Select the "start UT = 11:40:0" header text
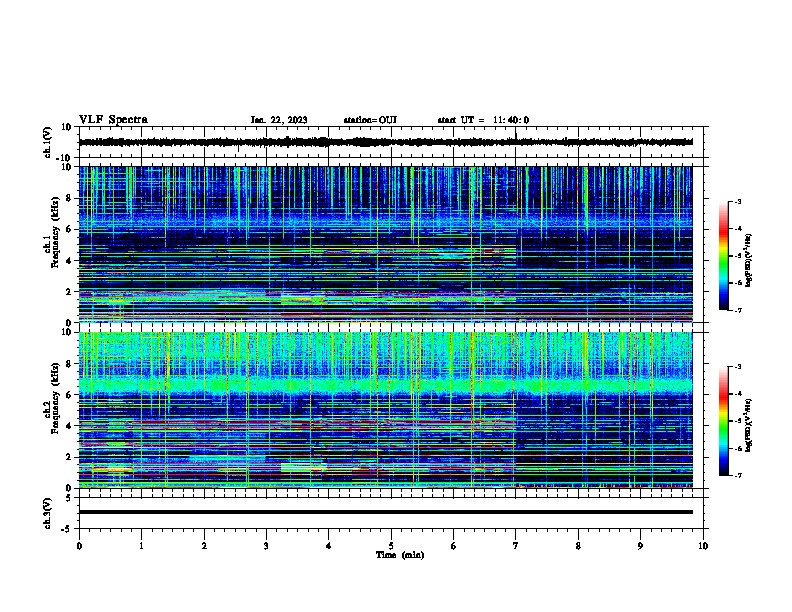792x612 pixels. (x=483, y=120)
